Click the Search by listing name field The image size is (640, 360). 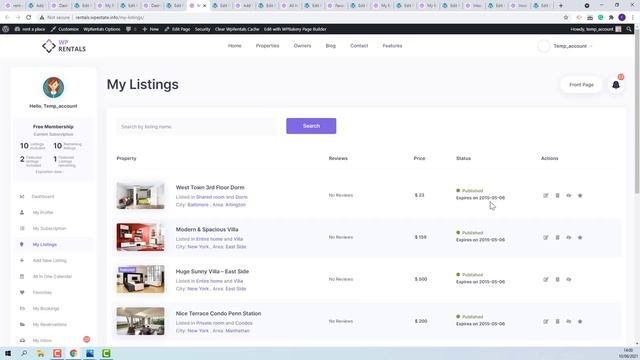[197, 127]
